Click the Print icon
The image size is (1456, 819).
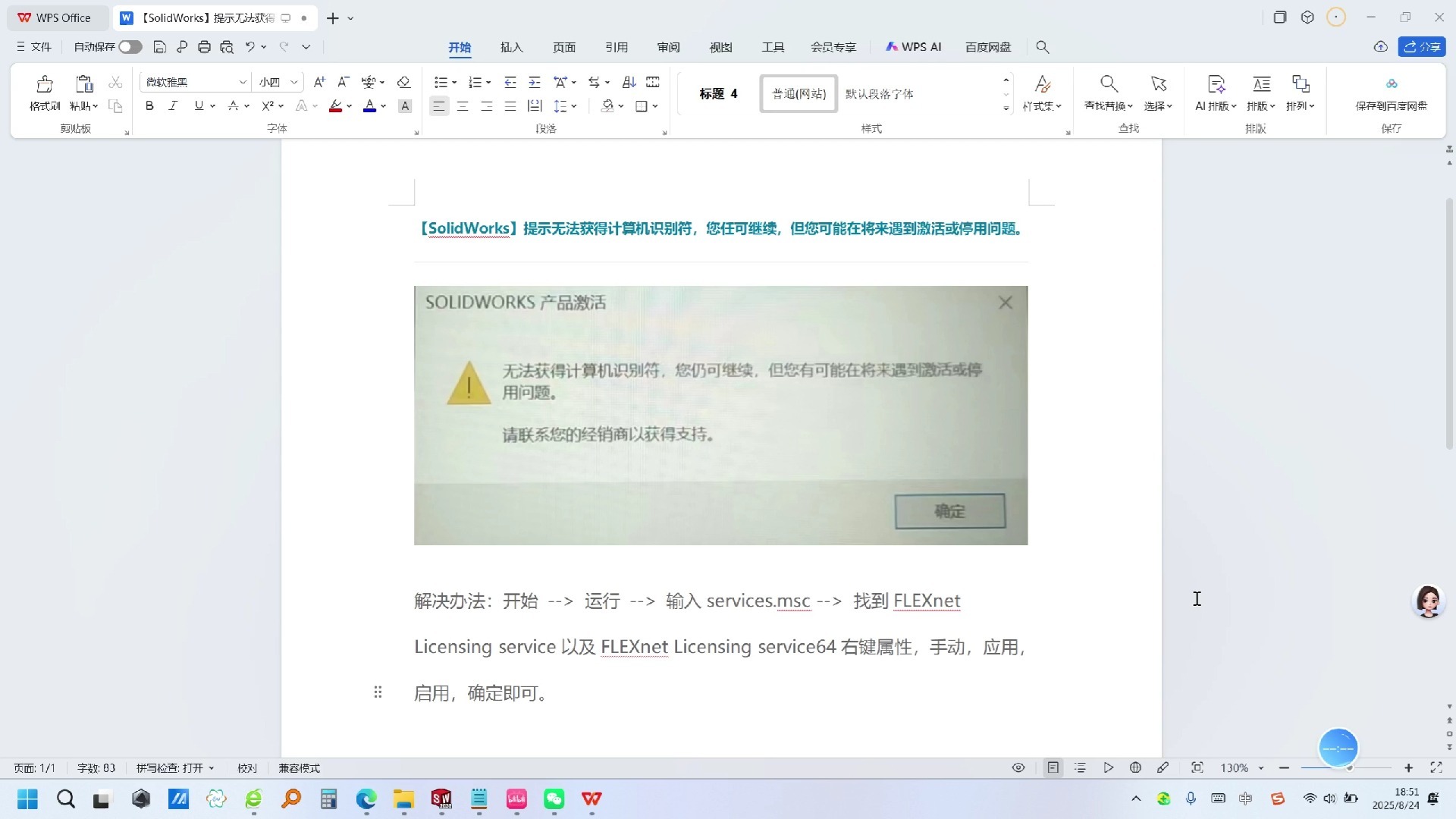tap(204, 47)
